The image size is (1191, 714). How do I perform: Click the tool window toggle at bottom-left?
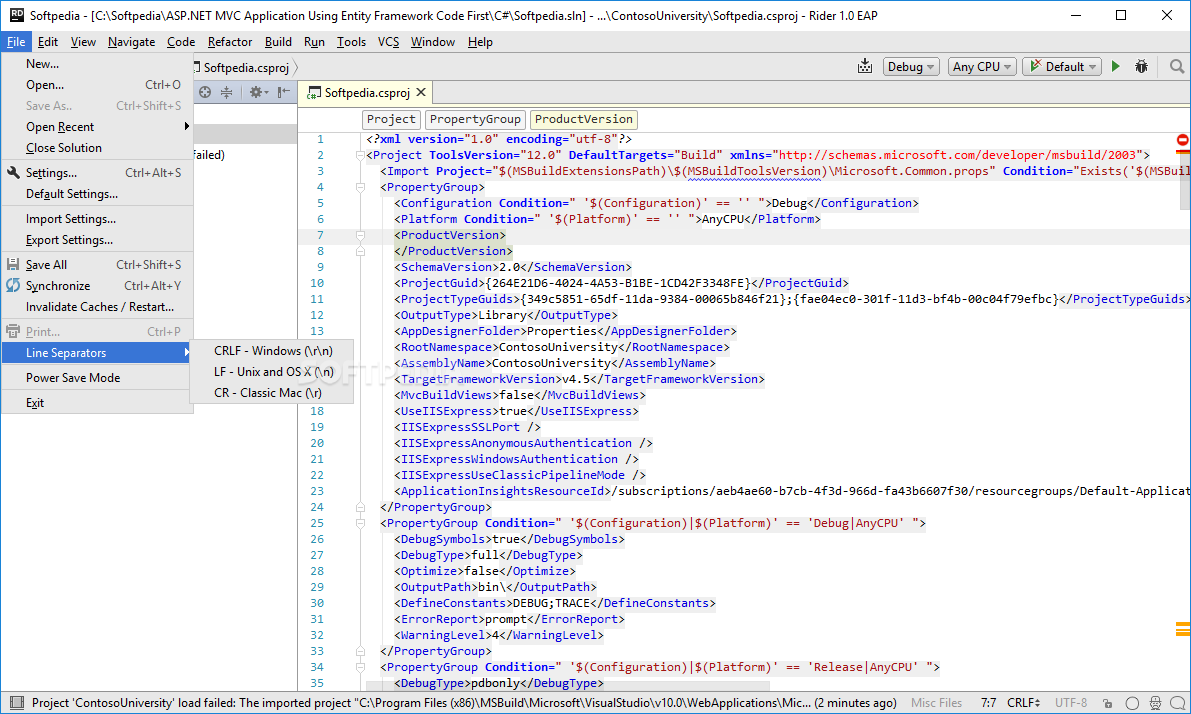16,703
